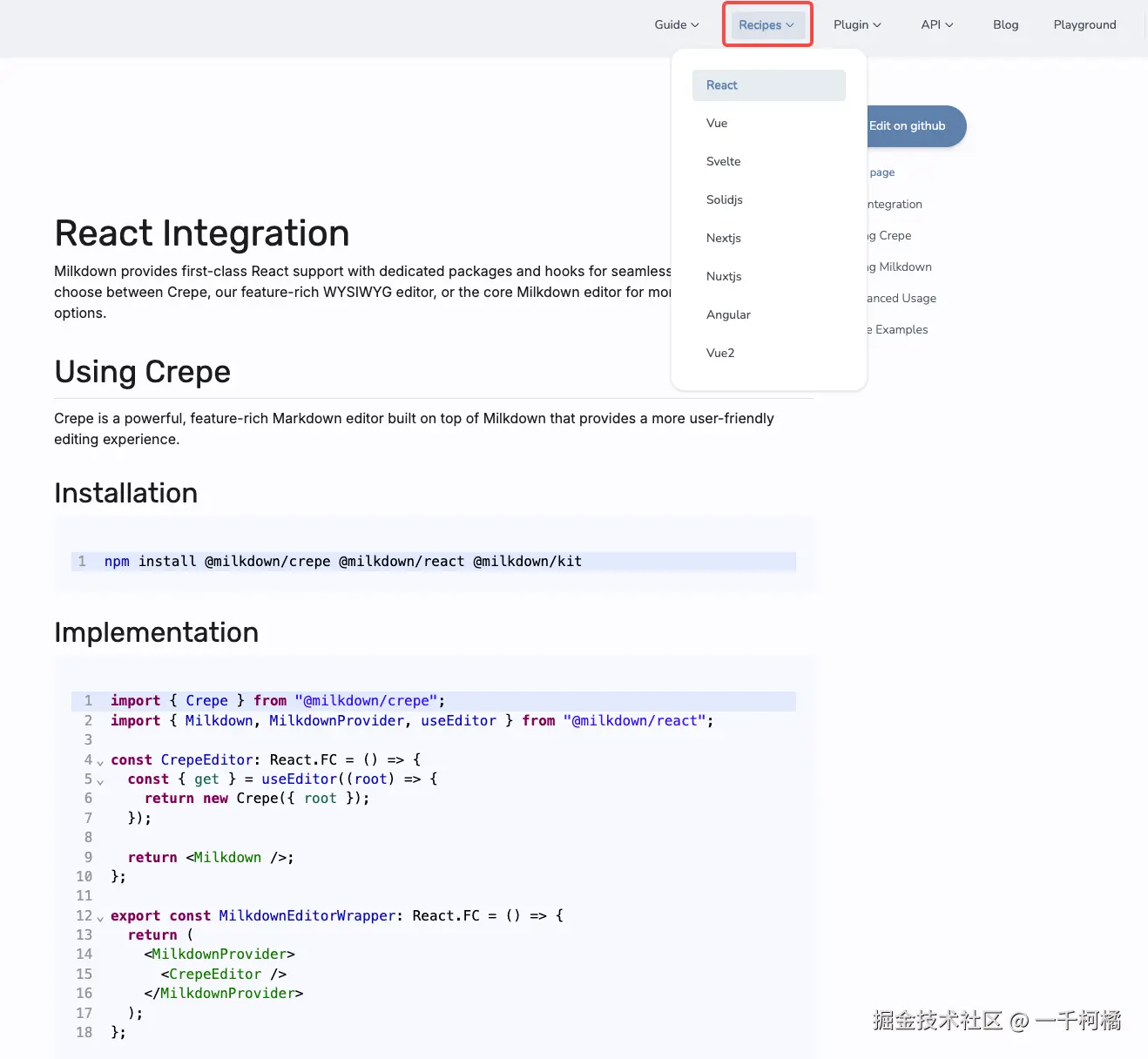
Task: Click the 'export const MilkdownEditorWrapper' line
Action: (x=337, y=916)
